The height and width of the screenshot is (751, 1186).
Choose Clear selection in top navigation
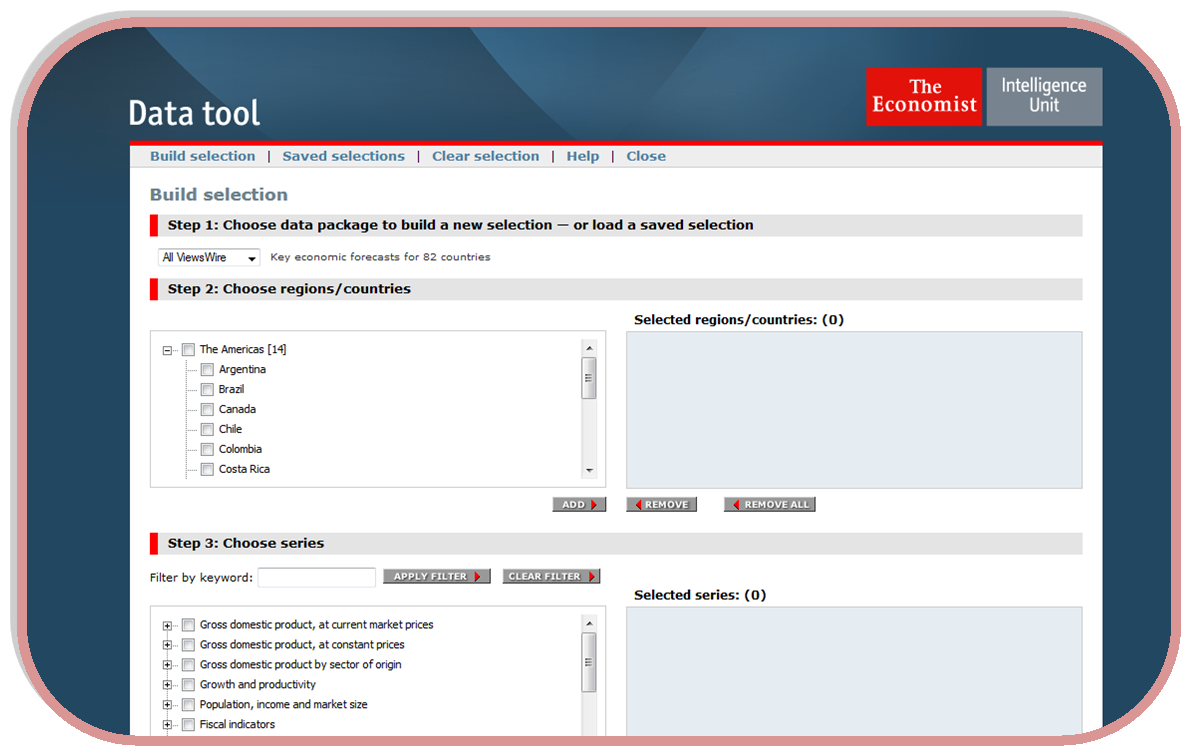point(485,156)
